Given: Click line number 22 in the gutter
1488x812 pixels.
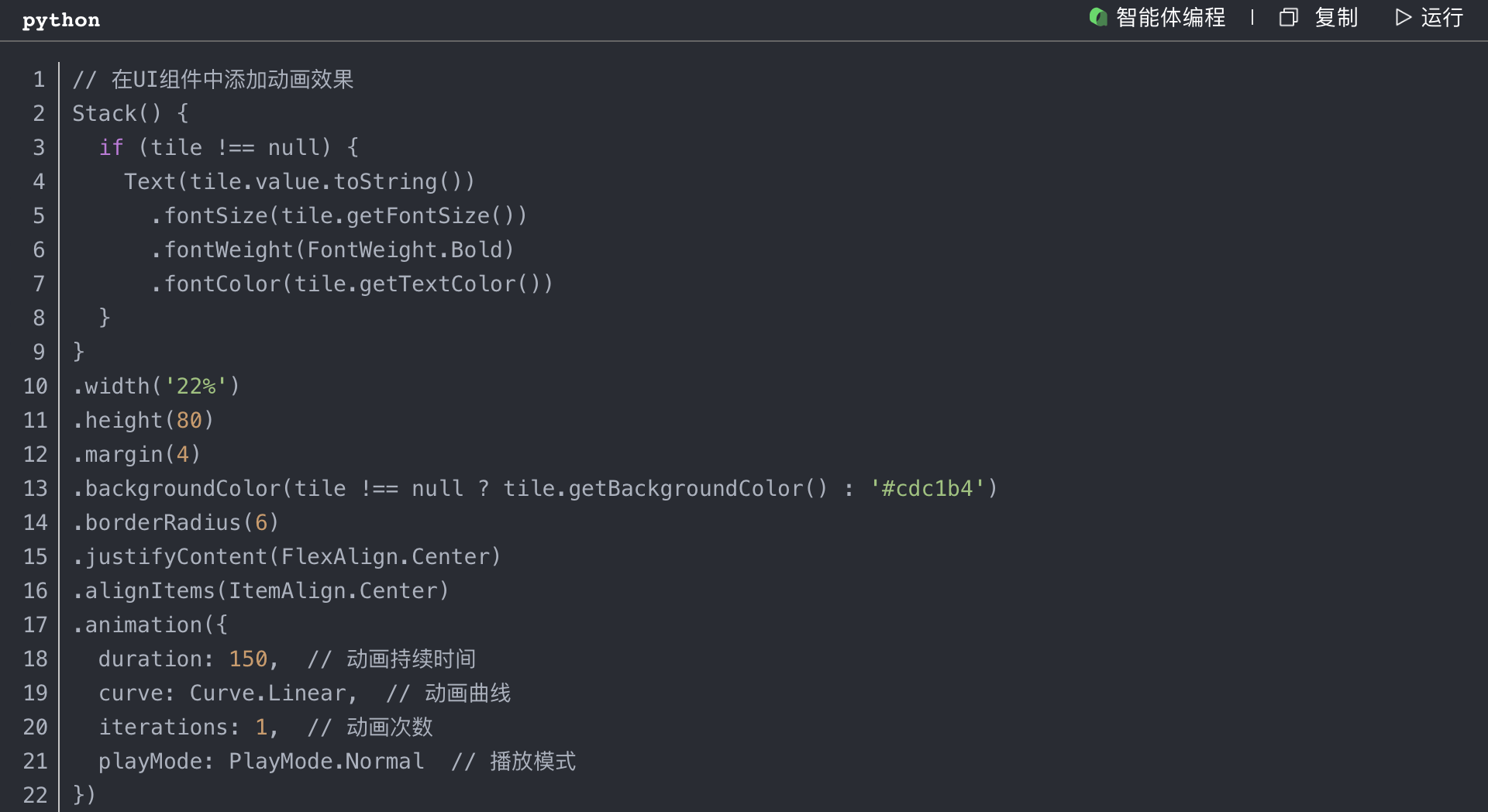Looking at the screenshot, I should tap(36, 796).
